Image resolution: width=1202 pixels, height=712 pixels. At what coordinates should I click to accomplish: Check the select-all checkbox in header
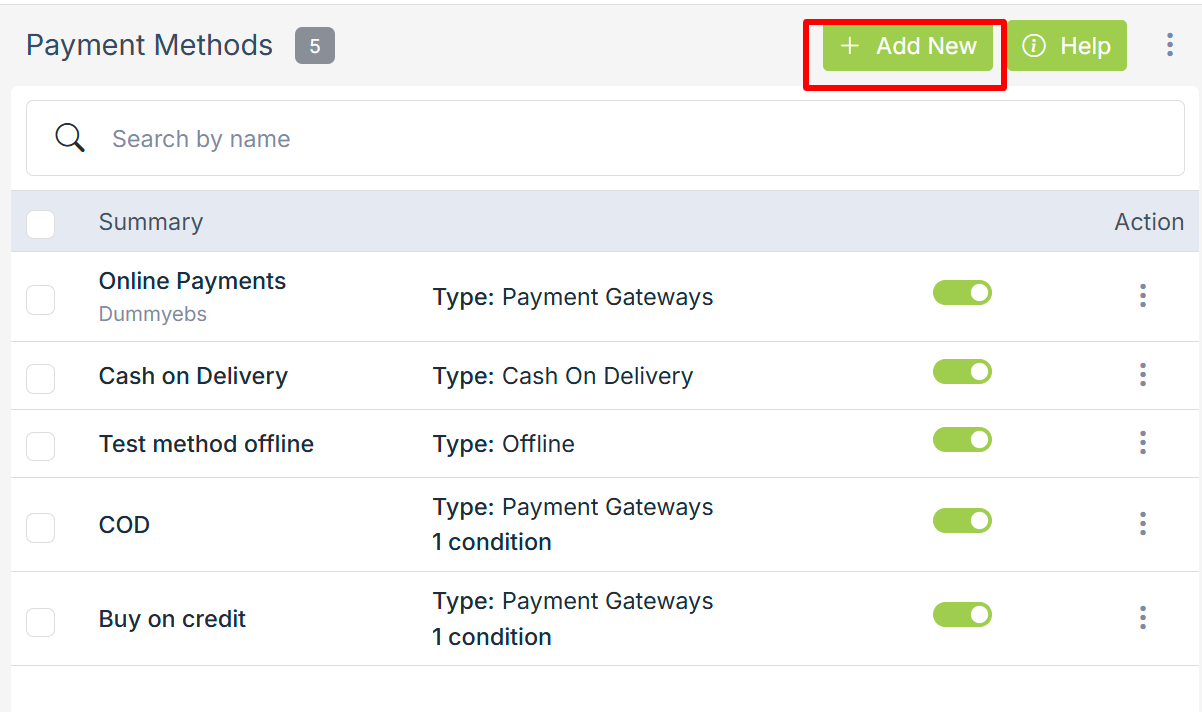pyautogui.click(x=41, y=223)
